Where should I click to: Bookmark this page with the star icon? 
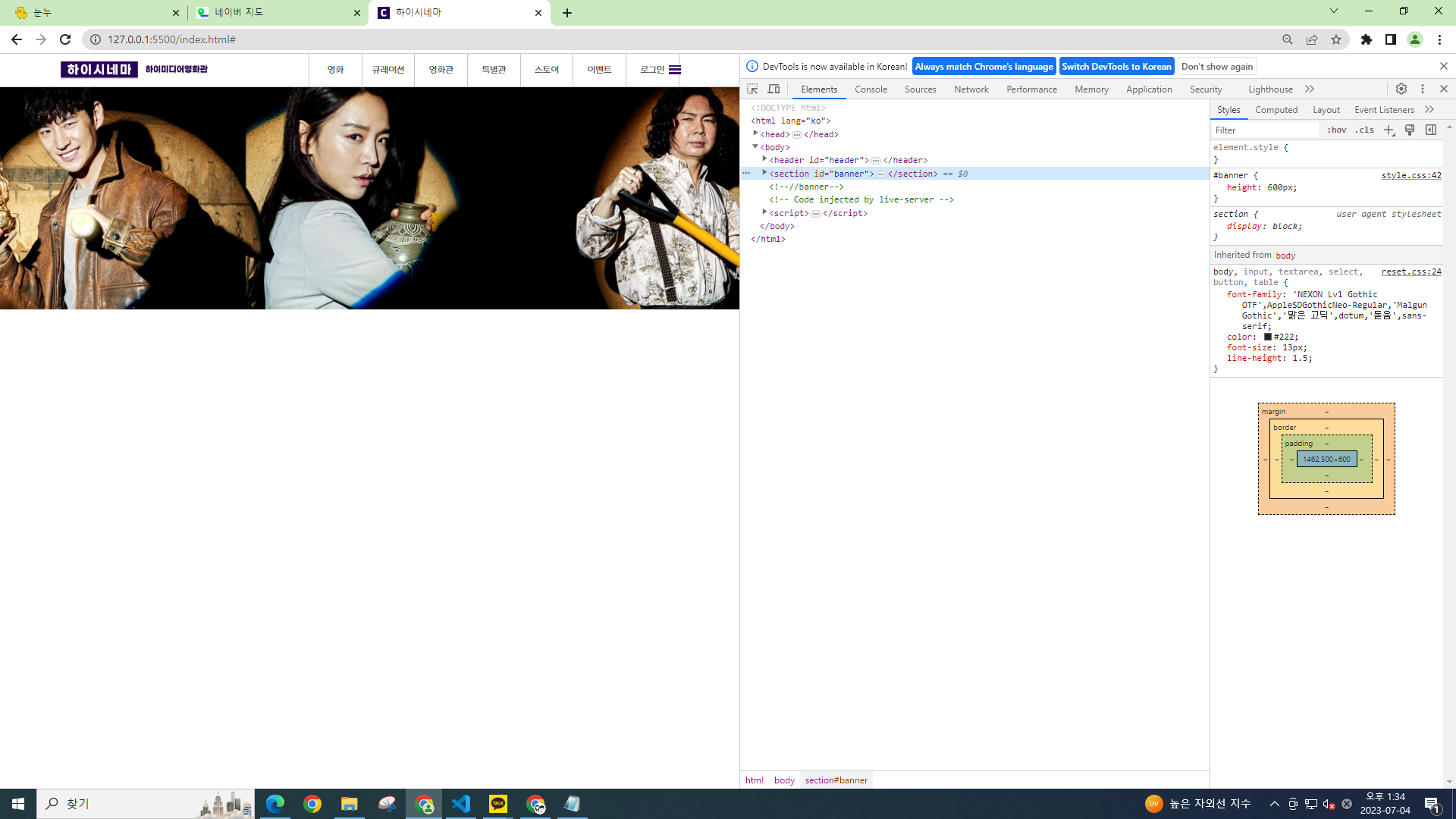tap(1336, 39)
